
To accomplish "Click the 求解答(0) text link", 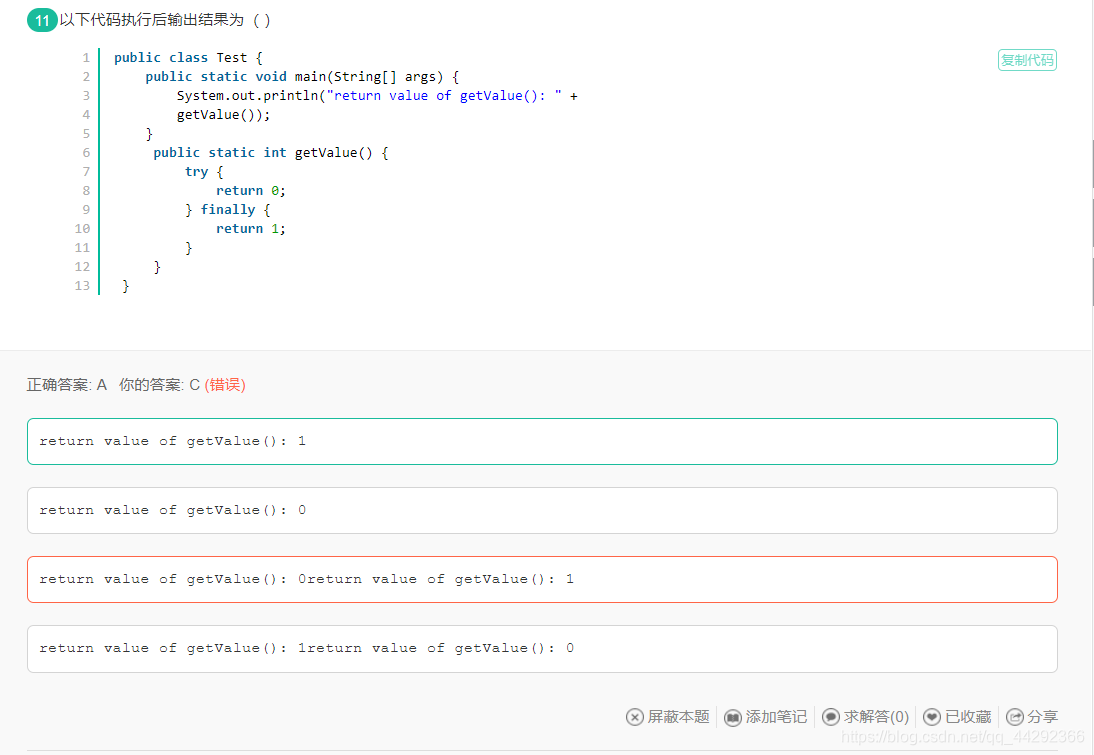I will click(876, 717).
